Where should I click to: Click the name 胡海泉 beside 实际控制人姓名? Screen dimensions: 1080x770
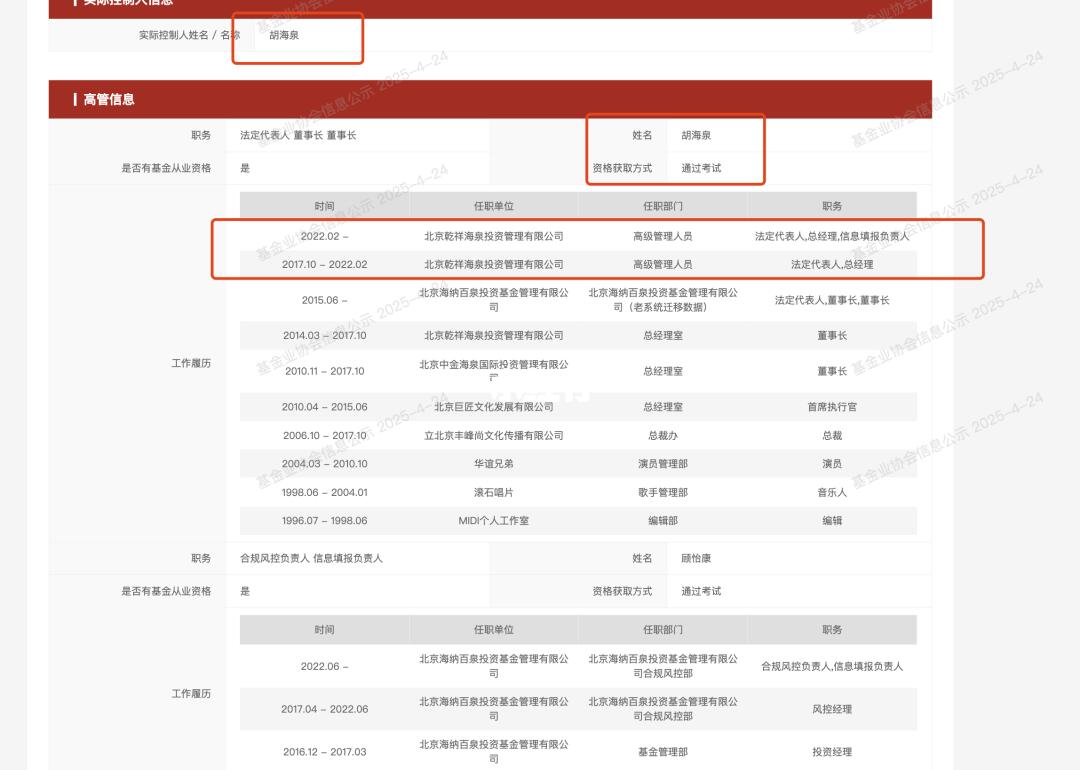tap(284, 35)
